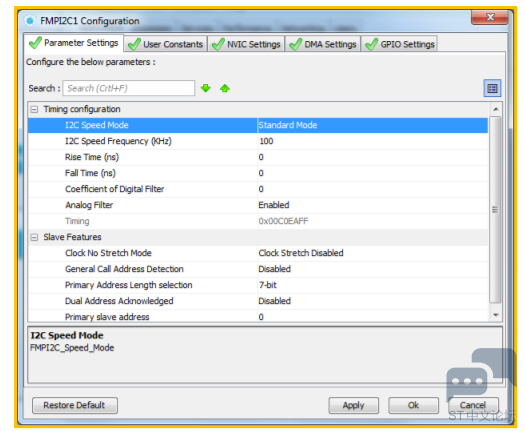
Task: Switch to the GPIO Settings tab
Action: coord(399,44)
